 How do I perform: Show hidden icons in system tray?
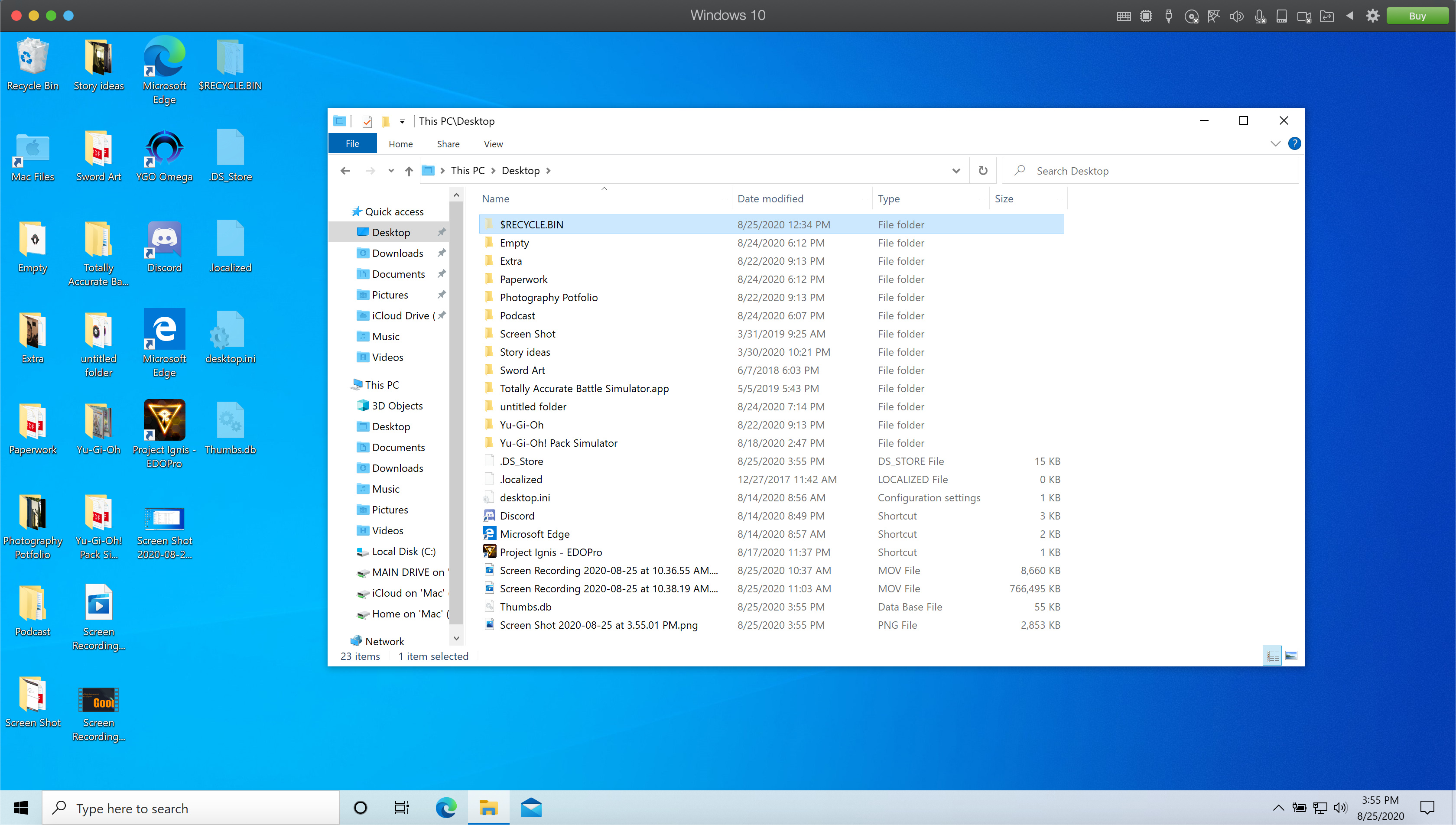coord(1278,807)
